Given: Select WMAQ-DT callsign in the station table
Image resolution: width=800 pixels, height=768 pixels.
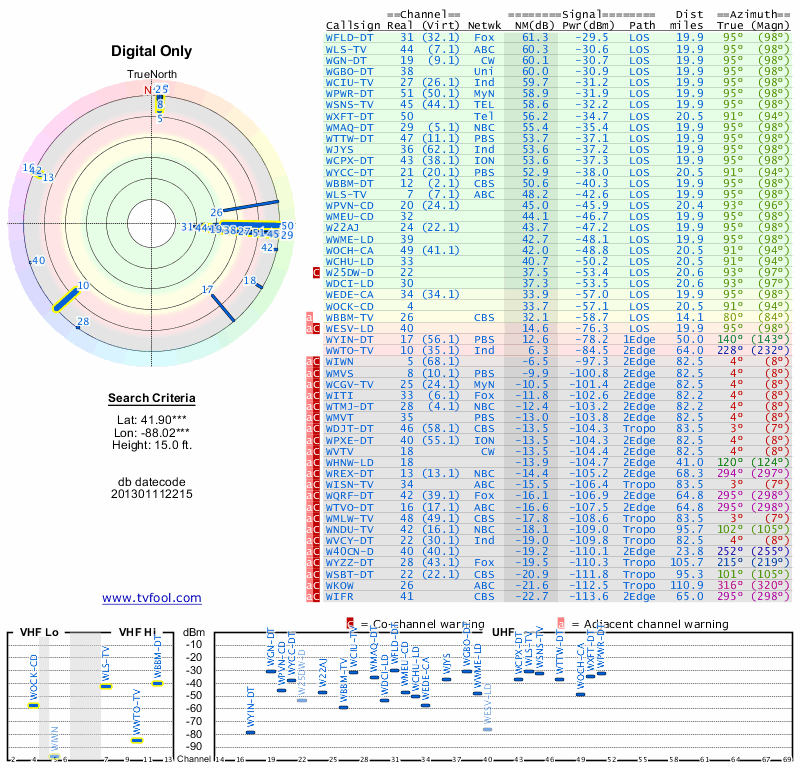Looking at the screenshot, I should coord(349,128).
